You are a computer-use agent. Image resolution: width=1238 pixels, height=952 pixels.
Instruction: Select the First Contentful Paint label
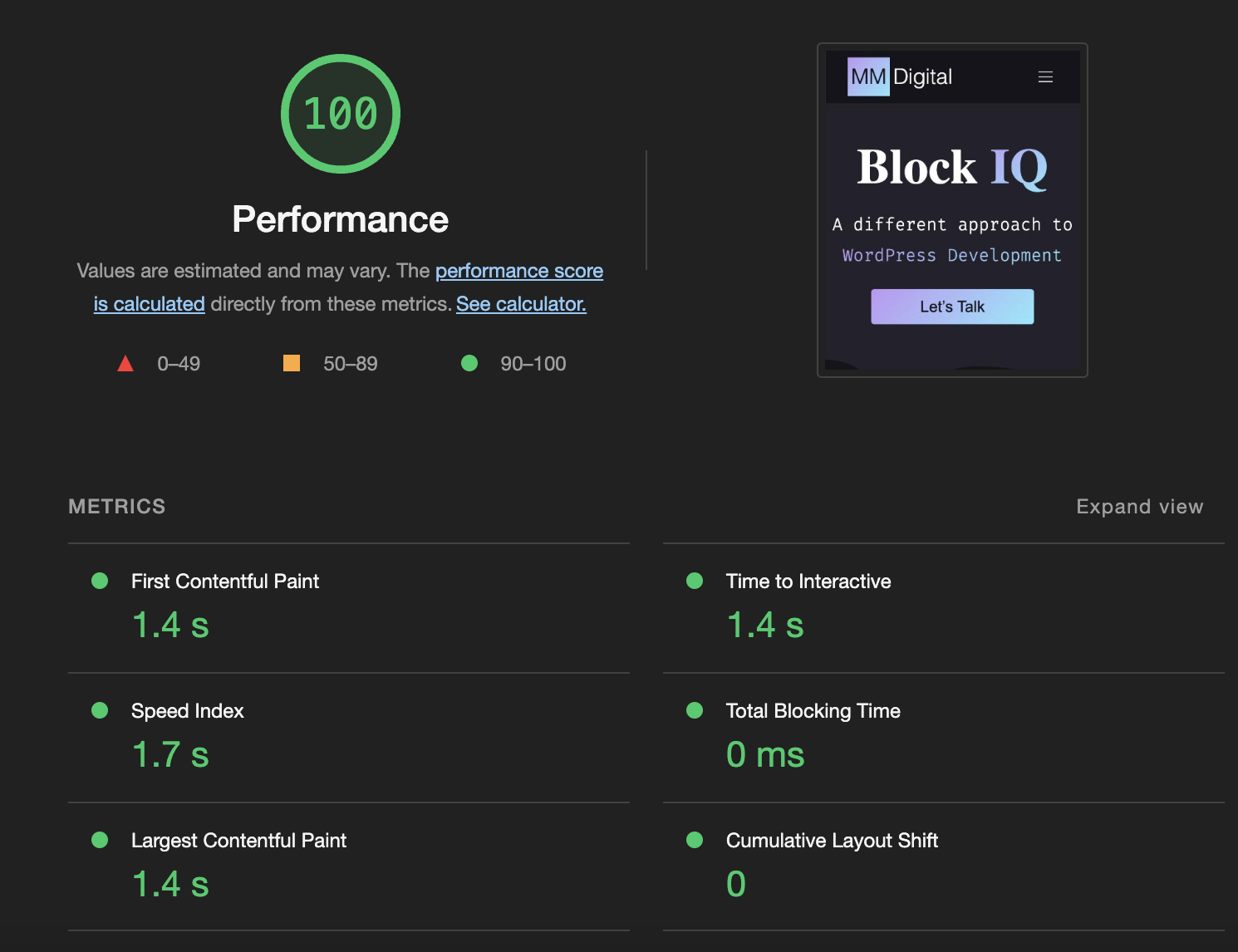(225, 582)
